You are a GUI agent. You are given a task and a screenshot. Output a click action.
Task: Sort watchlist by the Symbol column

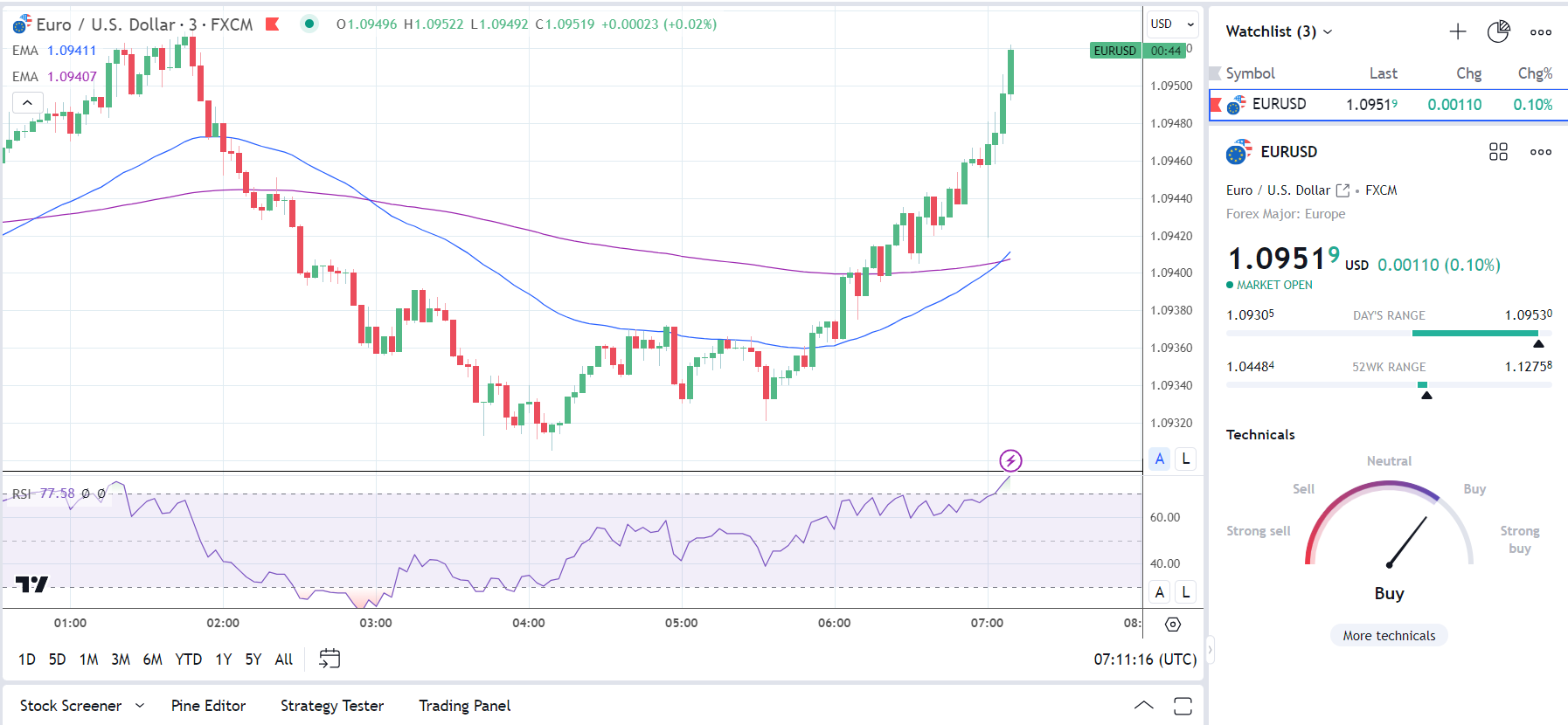point(1250,73)
